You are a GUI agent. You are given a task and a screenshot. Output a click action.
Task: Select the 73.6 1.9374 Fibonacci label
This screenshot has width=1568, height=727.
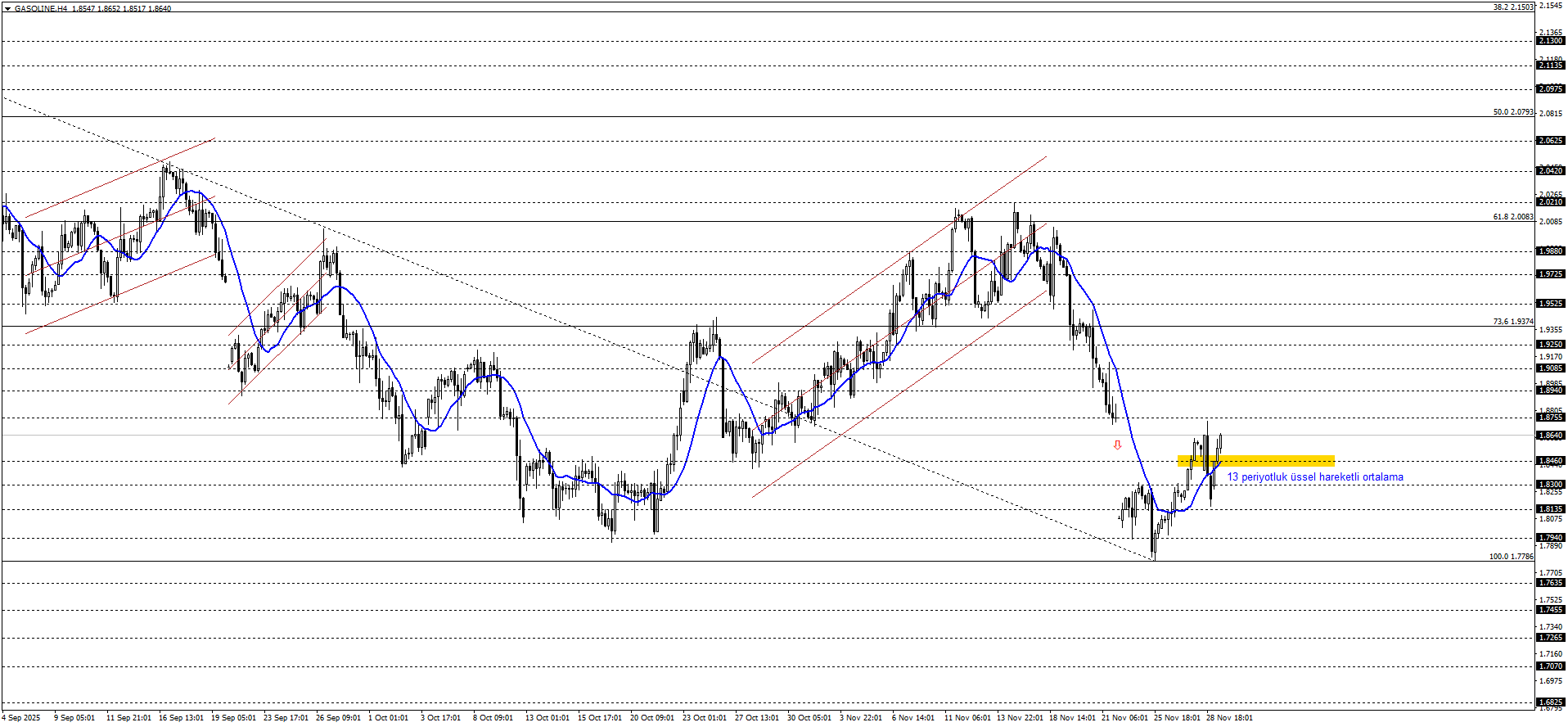pos(1513,322)
